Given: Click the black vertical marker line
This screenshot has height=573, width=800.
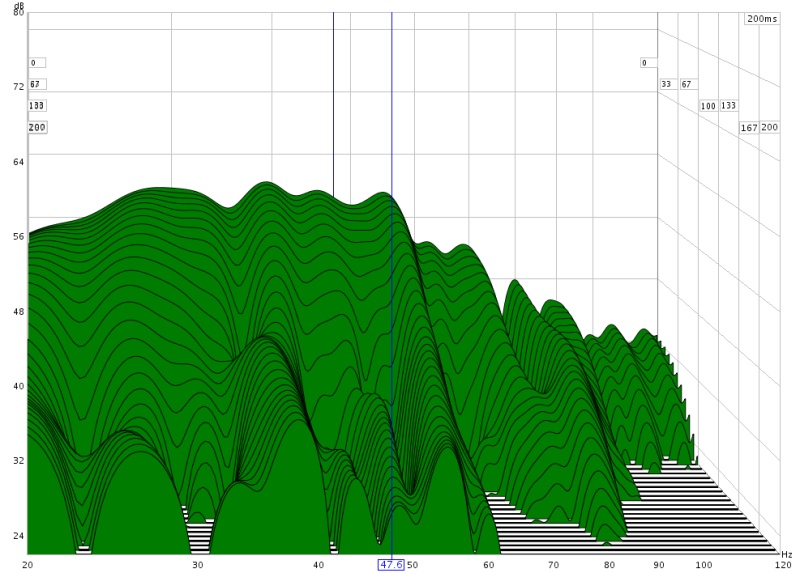Looking at the screenshot, I should click(333, 100).
